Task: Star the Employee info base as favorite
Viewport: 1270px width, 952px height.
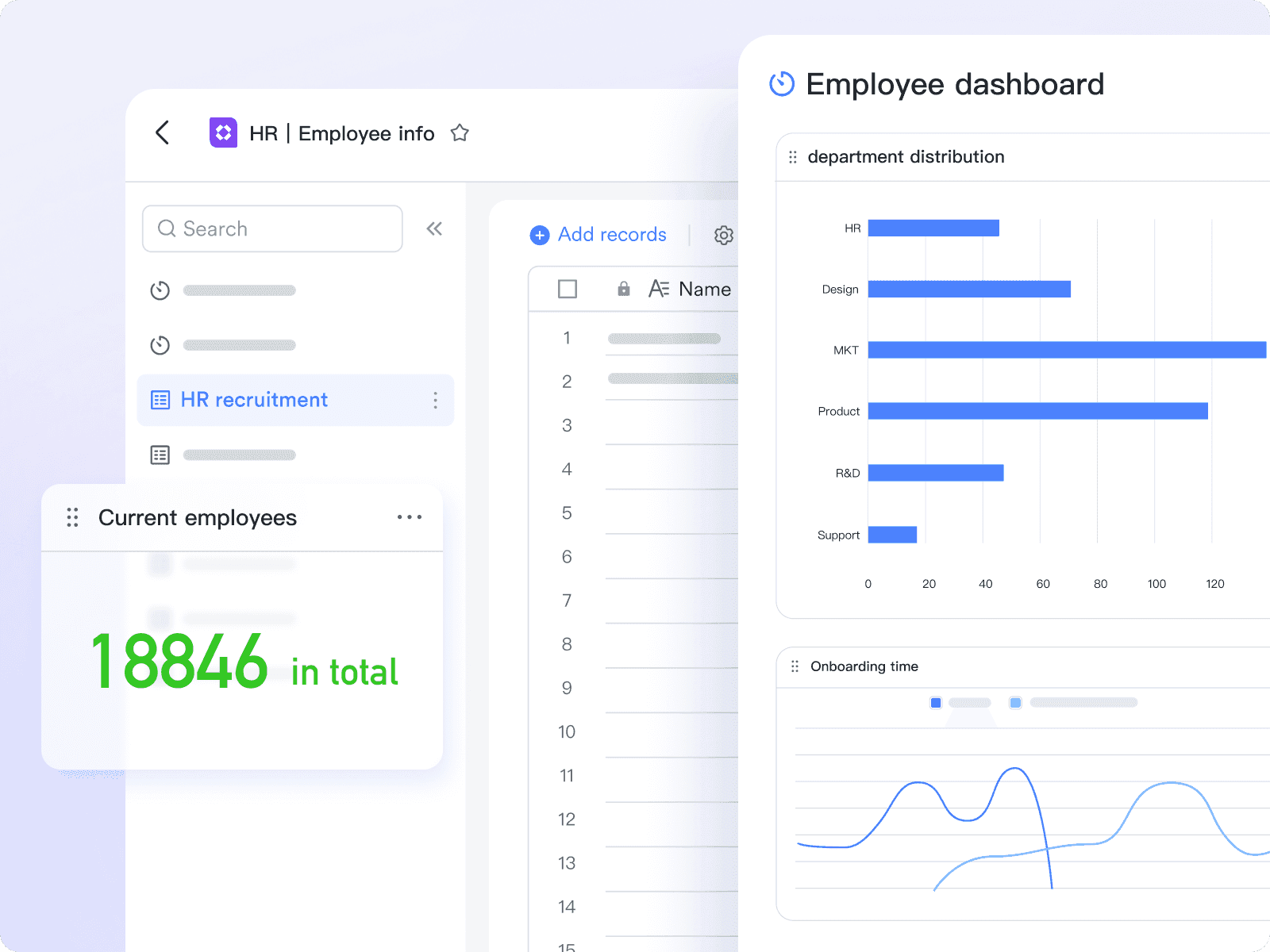Action: tap(460, 133)
